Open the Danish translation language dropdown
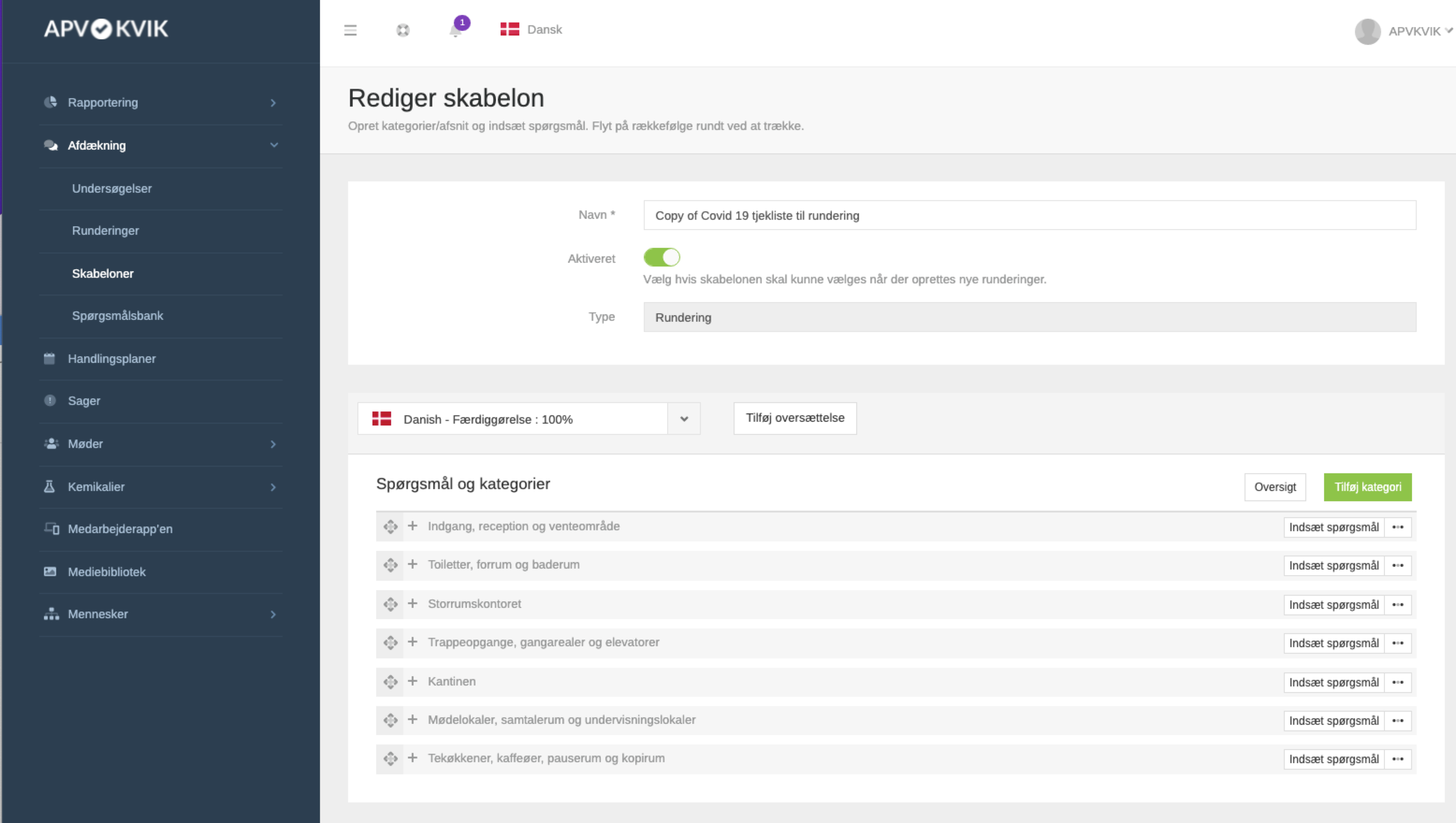The image size is (1456, 823). pos(683,419)
